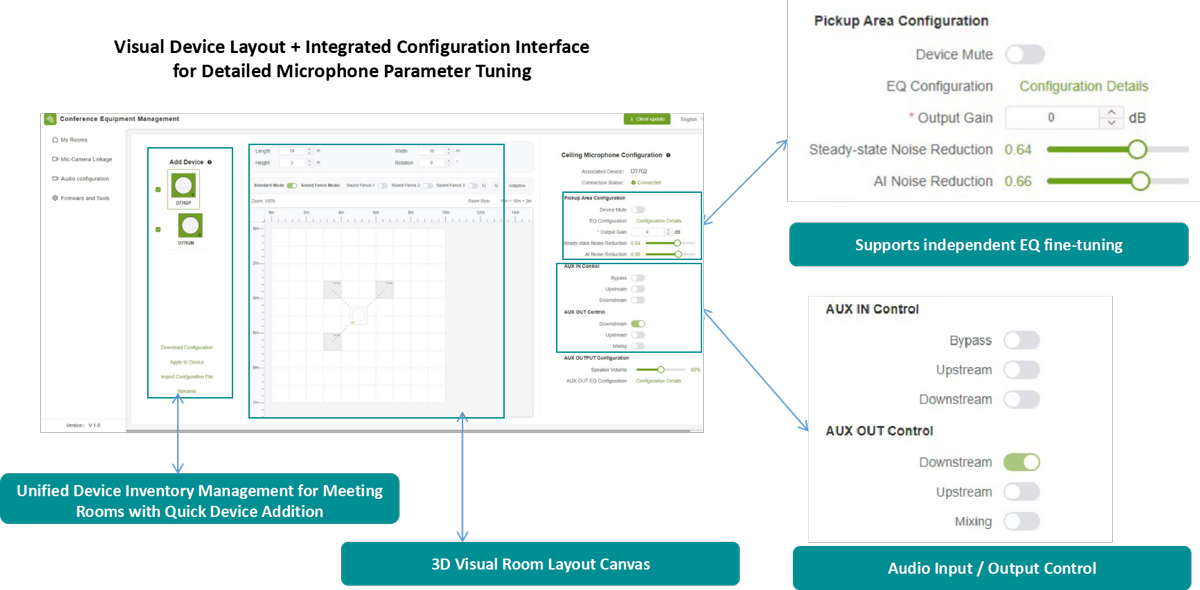
Task: Click the Version V1.0 text
Action: 83,425
